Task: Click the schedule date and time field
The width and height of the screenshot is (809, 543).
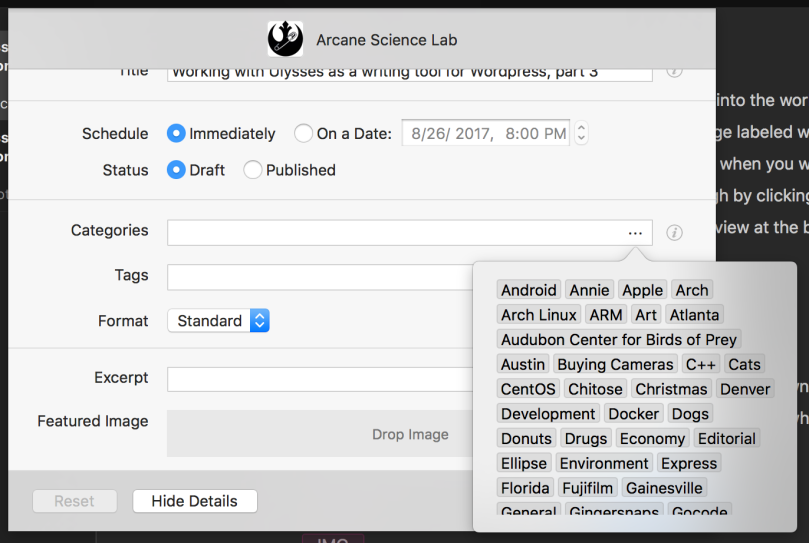Action: (x=486, y=134)
